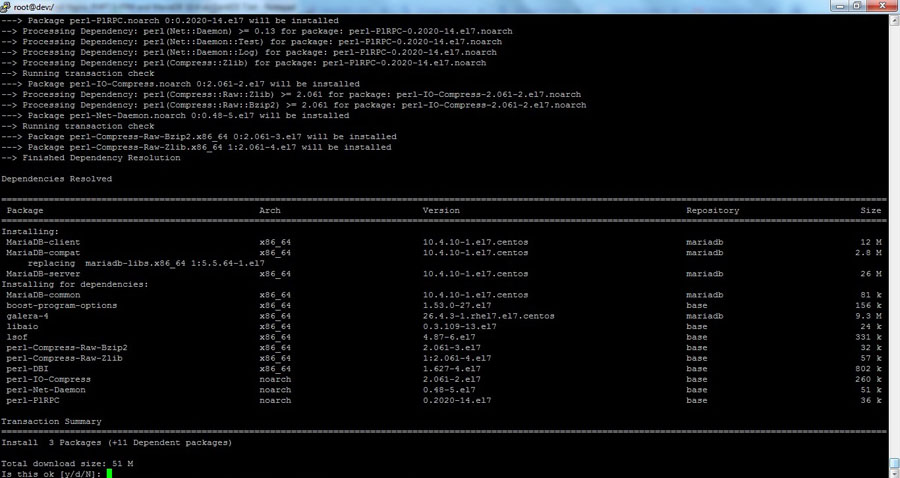900x478 pixels.
Task: Click 'Package perl-IO-Compress.noarch' will be installed line
Action: 180,84
